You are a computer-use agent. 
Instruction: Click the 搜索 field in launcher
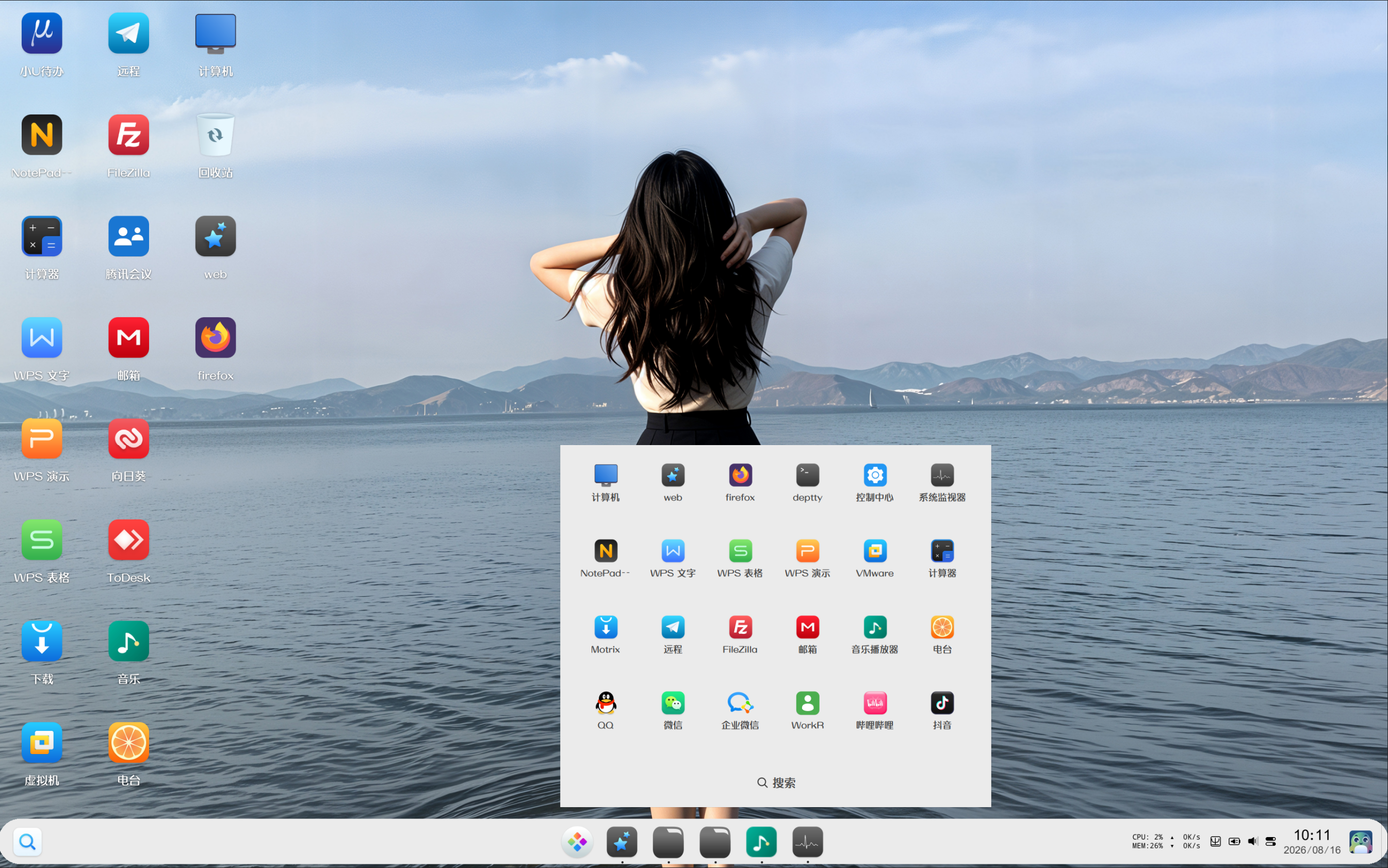pyautogui.click(x=776, y=782)
